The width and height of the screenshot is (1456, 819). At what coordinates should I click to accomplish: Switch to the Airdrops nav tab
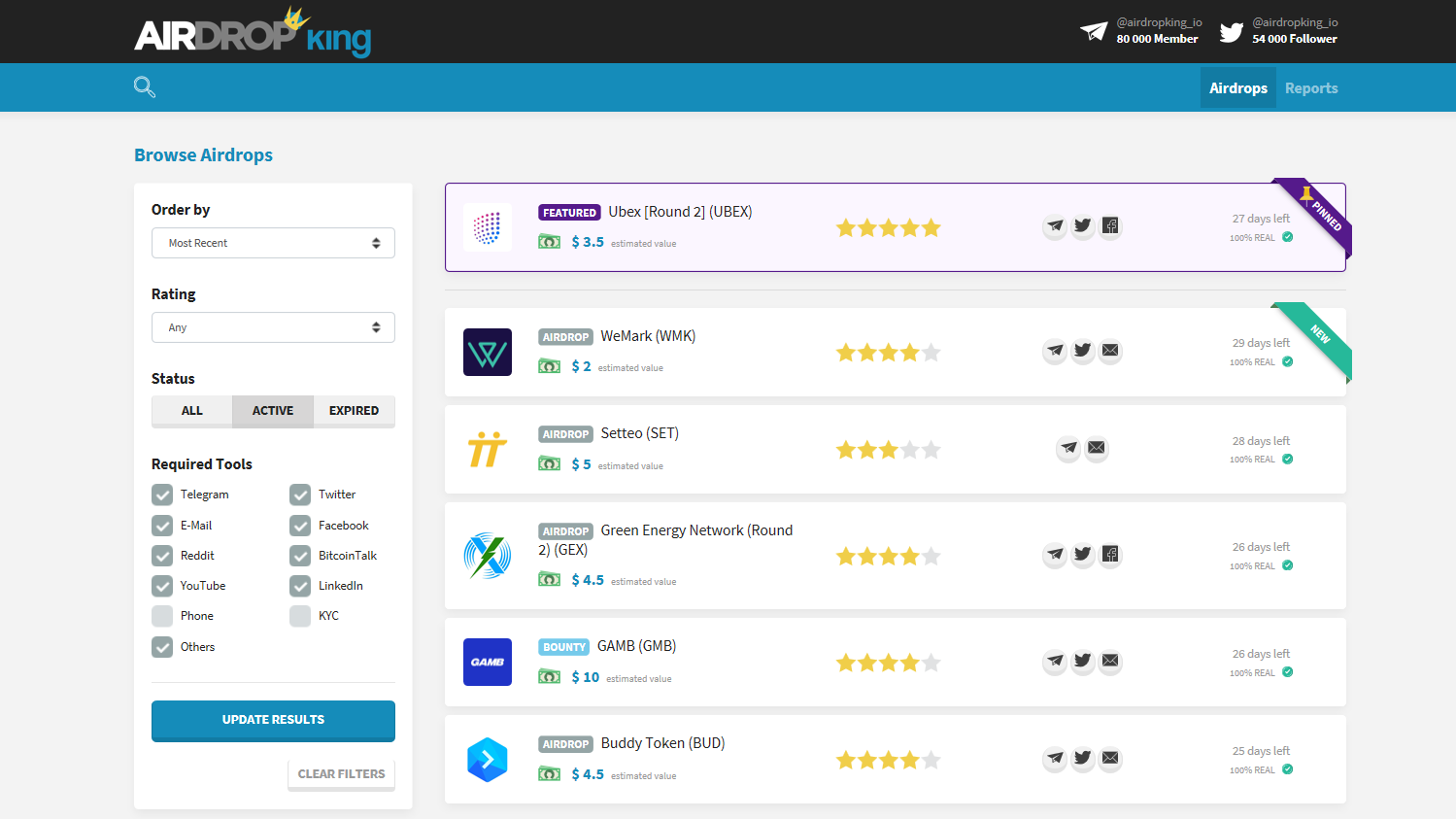point(1238,87)
